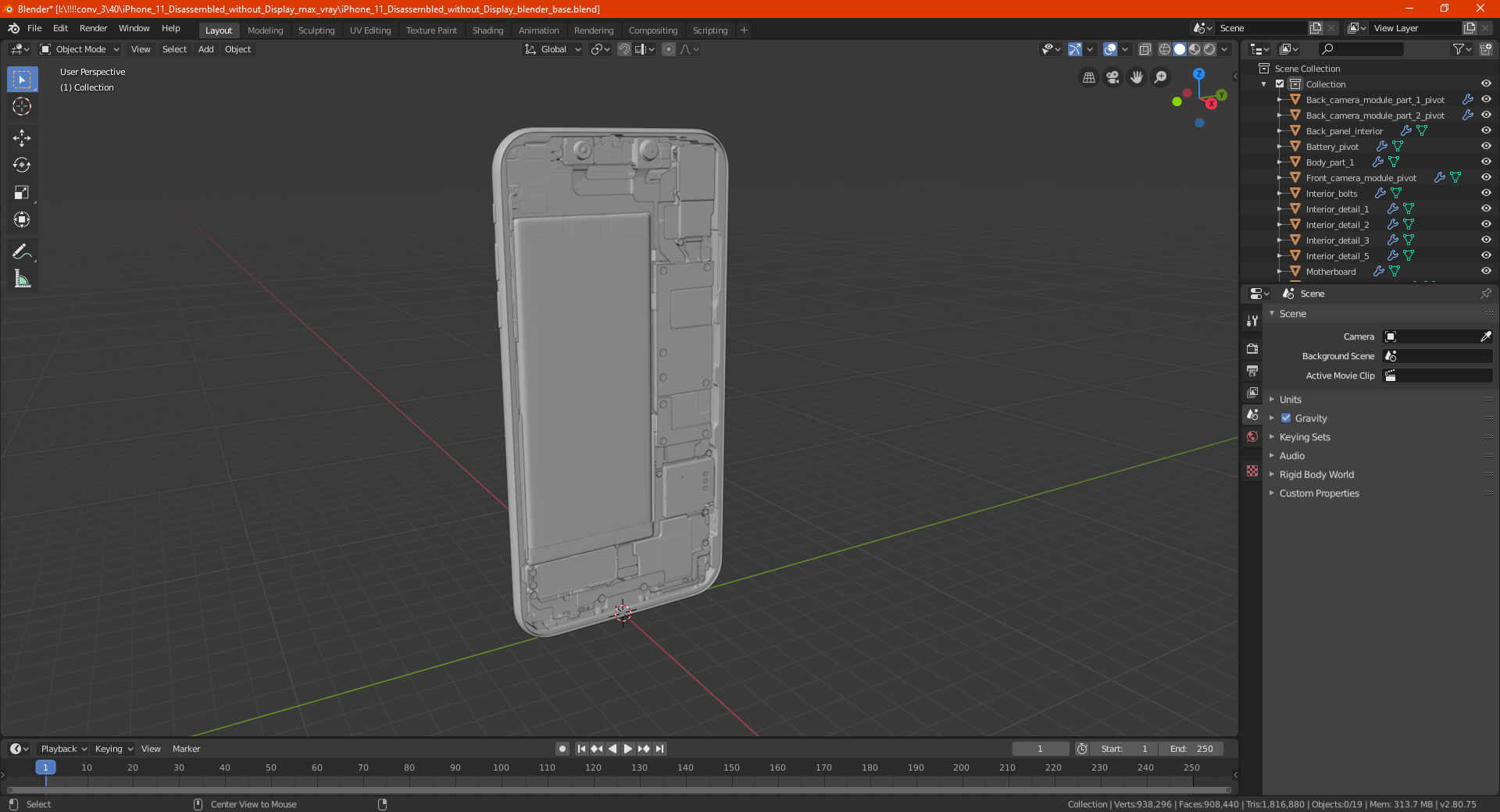
Task: Switch to the UV Editing workspace tab
Action: tap(370, 30)
